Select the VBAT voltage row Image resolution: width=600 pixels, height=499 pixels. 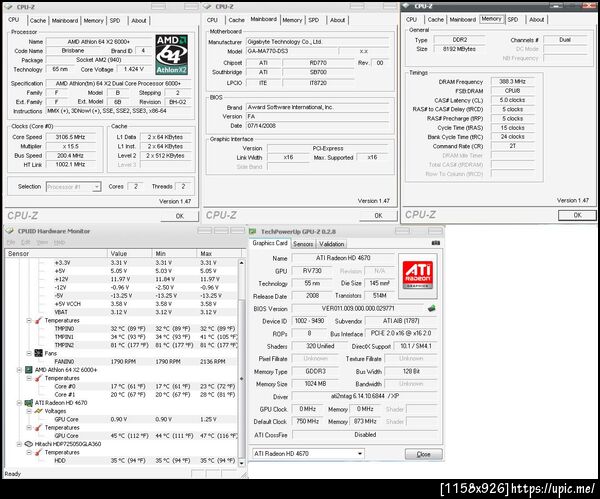[x=122, y=312]
